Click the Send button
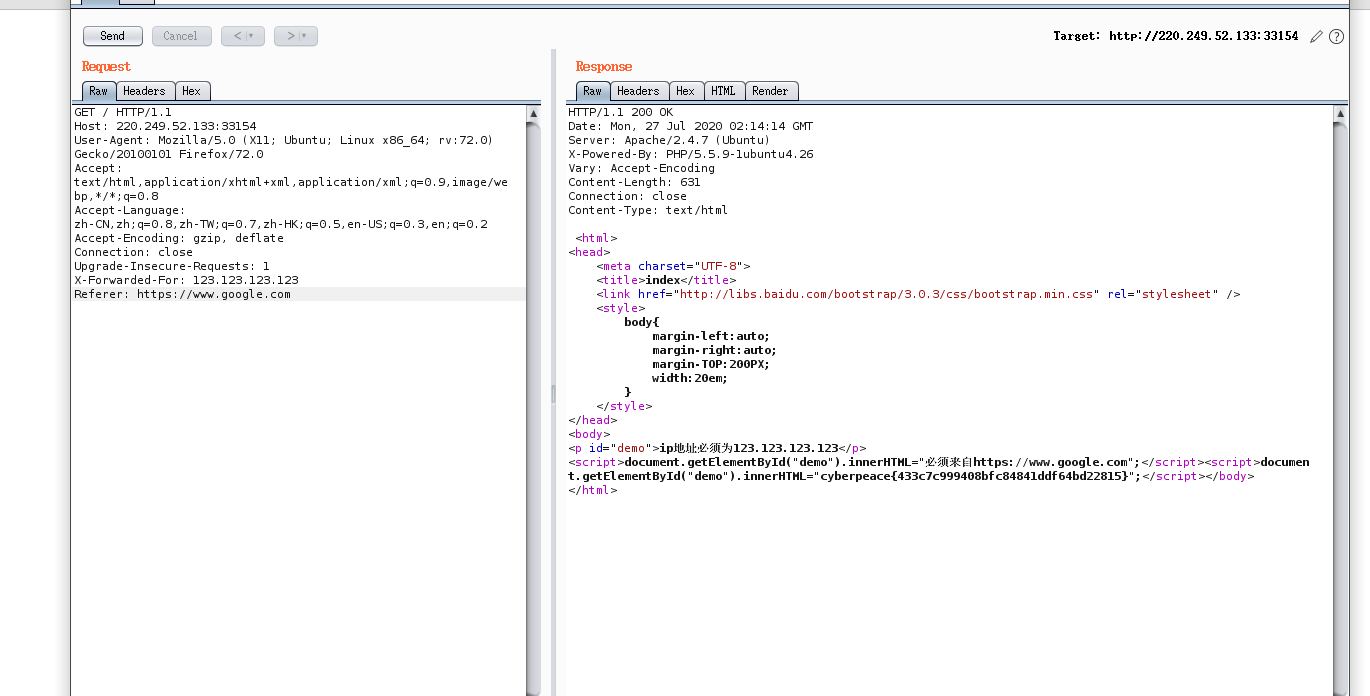 click(x=113, y=36)
